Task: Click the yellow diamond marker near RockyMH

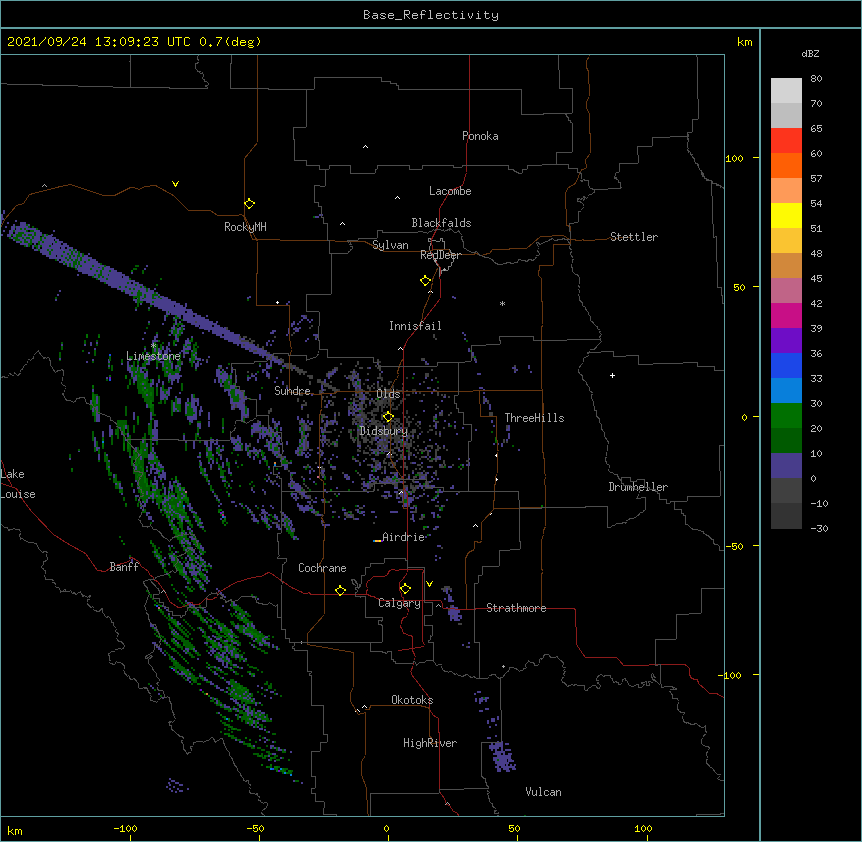Action: coord(249,203)
